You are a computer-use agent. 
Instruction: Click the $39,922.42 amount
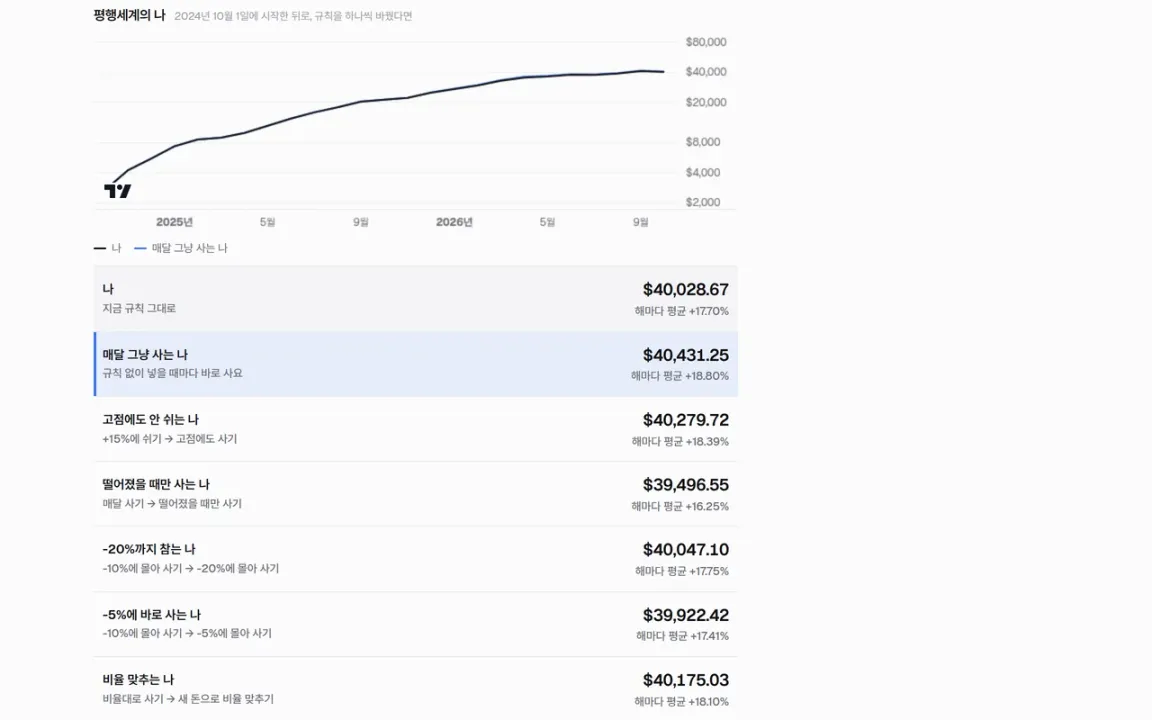(685, 615)
